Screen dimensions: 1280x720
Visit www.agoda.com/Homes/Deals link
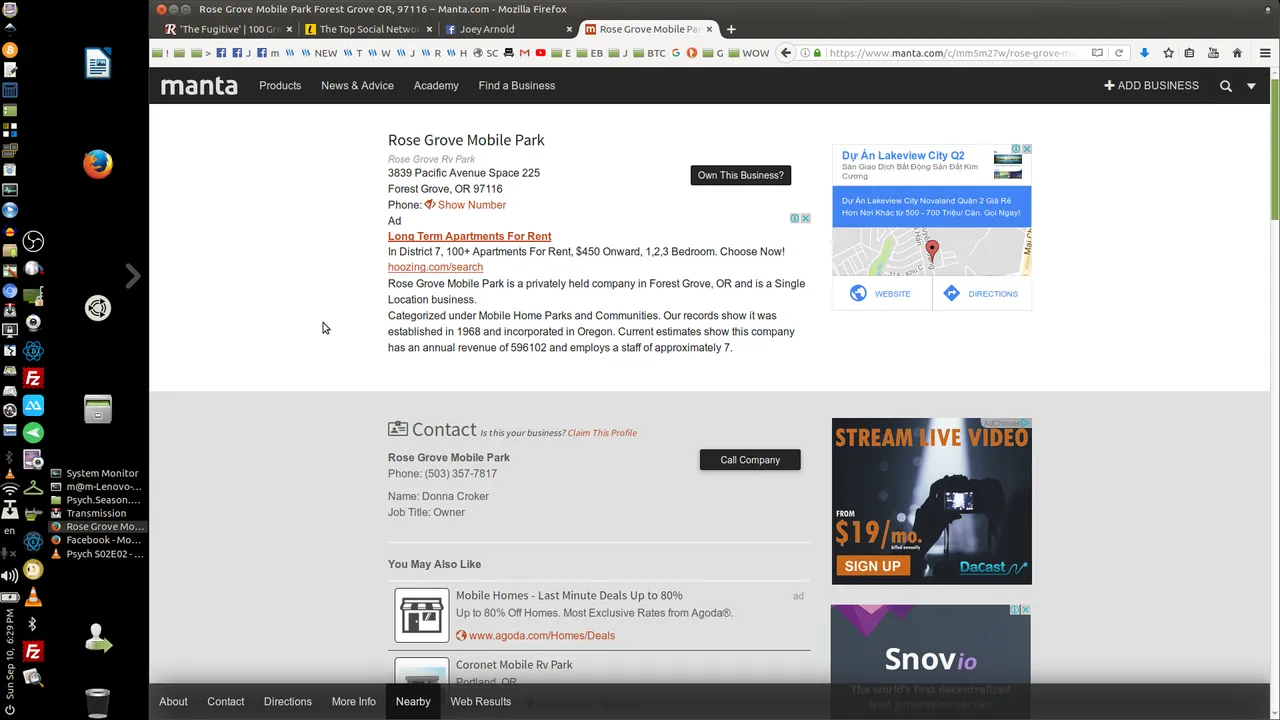tap(541, 636)
